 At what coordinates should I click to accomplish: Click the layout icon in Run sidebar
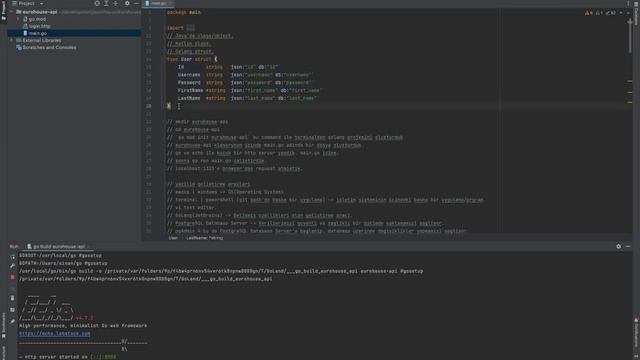click(x=13, y=310)
